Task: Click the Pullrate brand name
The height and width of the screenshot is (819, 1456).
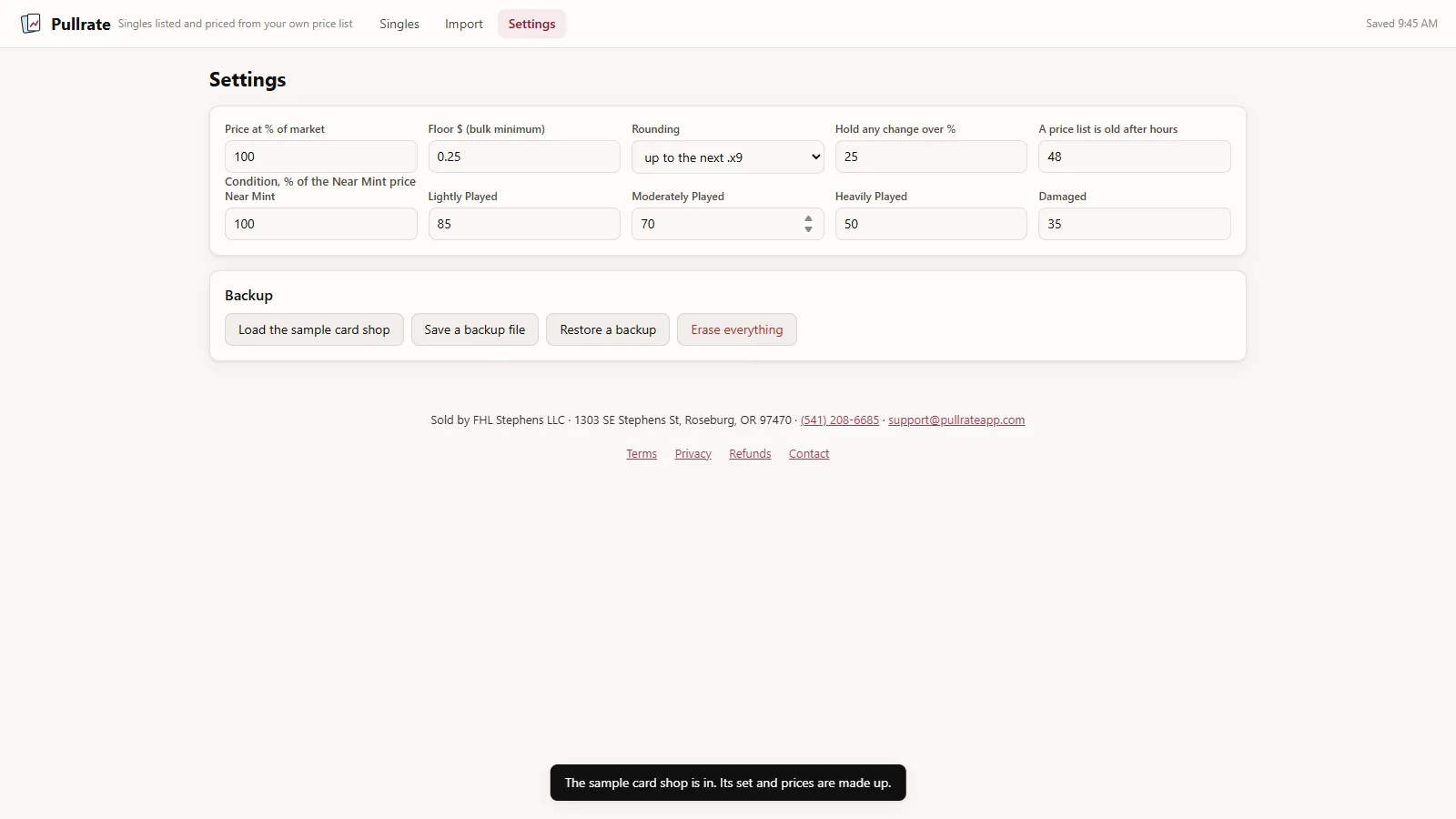Action: pos(81,25)
